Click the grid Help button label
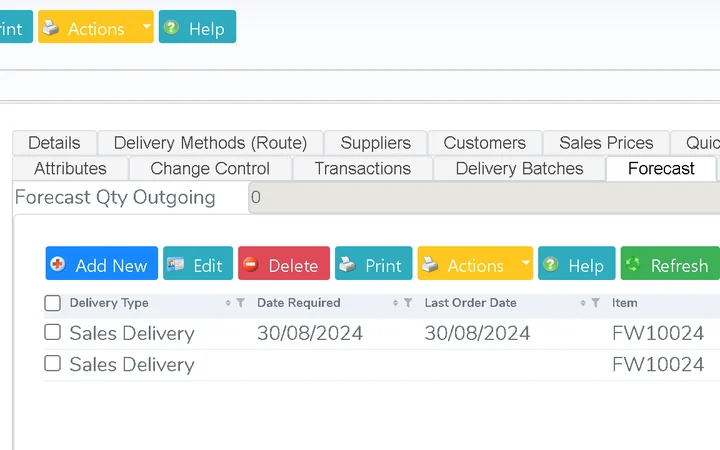This screenshot has height=450, width=720. click(x=586, y=266)
